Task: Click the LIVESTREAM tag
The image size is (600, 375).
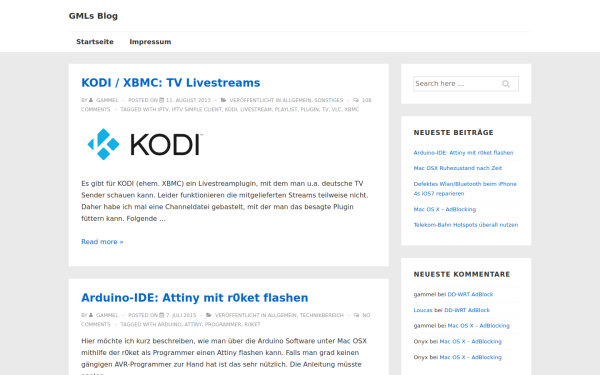Action: (x=256, y=109)
